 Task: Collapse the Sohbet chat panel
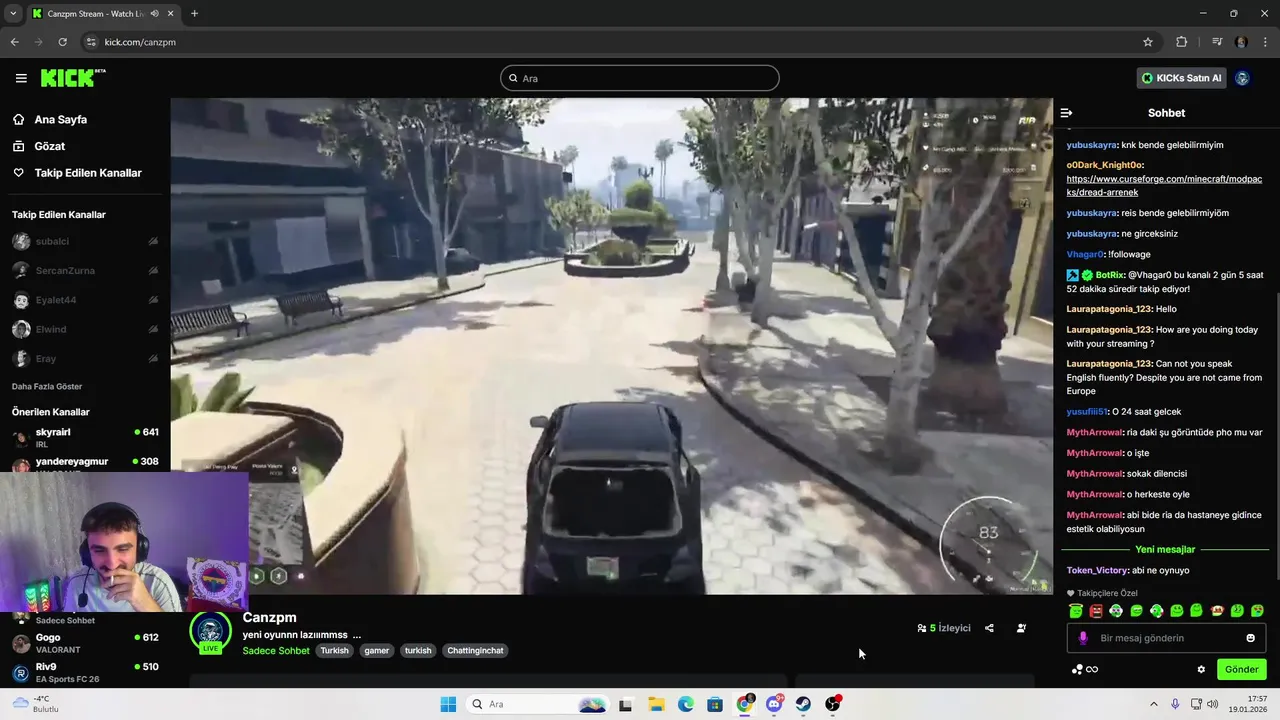pyautogui.click(x=1066, y=113)
